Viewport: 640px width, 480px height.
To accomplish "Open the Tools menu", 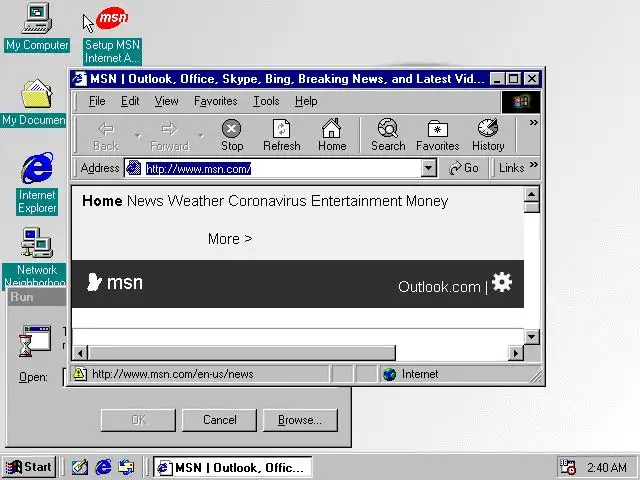I will pyautogui.click(x=266, y=101).
